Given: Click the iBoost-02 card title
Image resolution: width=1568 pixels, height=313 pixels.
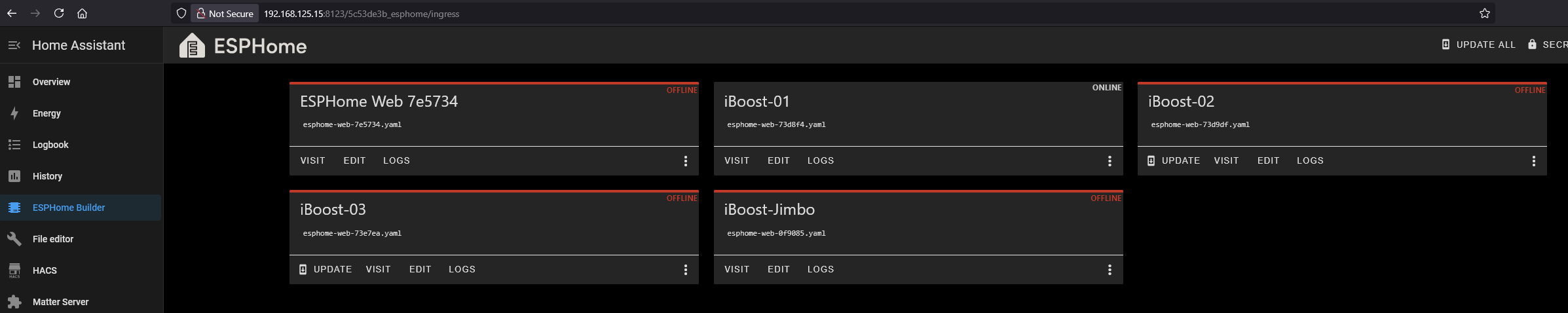Looking at the screenshot, I should click(1181, 101).
